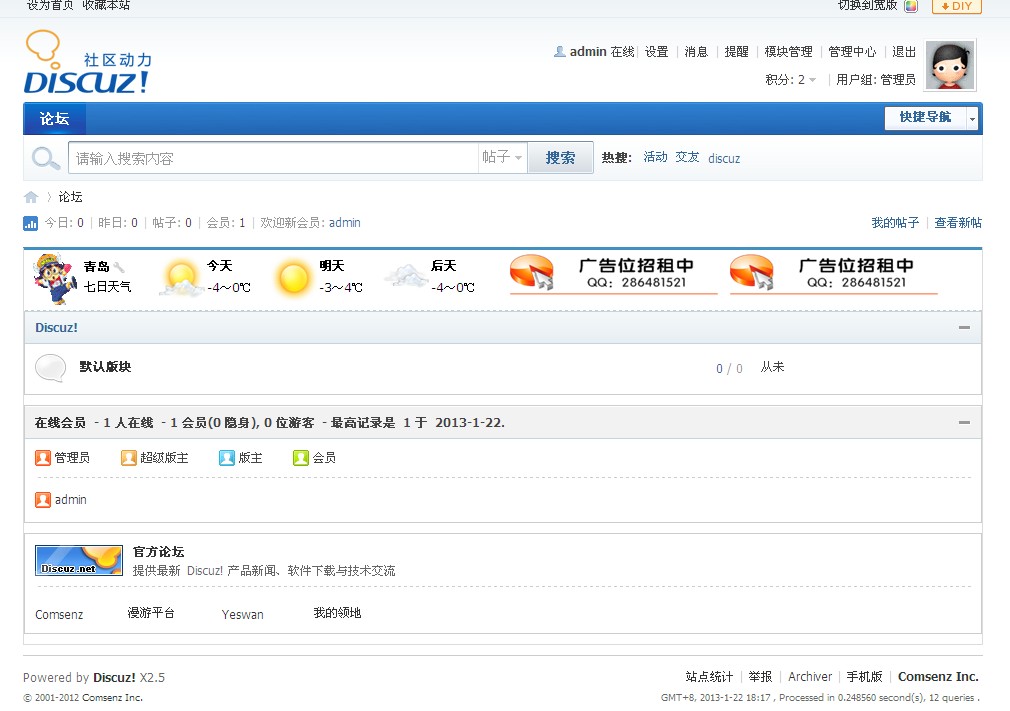
Task: Click the search content input field
Action: tap(273, 158)
